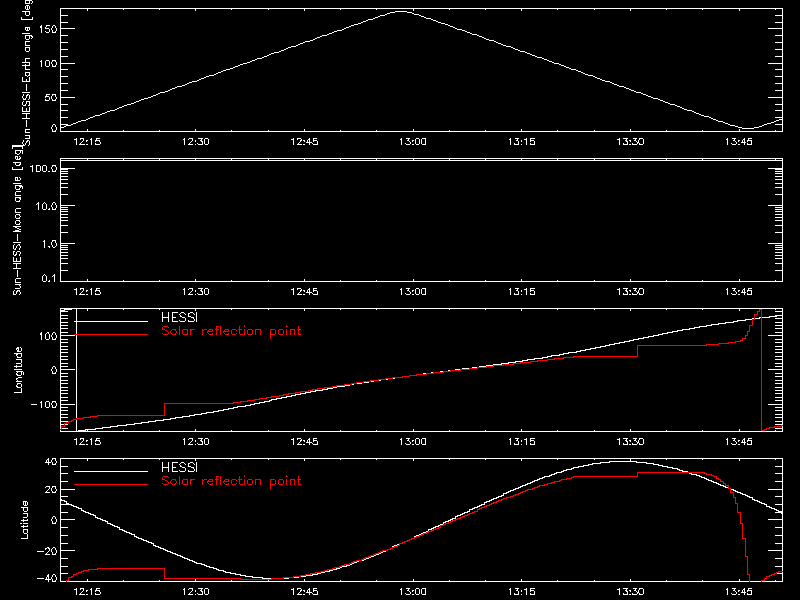Select the red legend line in Longitude panel
This screenshot has height=600, width=800.
point(111,335)
